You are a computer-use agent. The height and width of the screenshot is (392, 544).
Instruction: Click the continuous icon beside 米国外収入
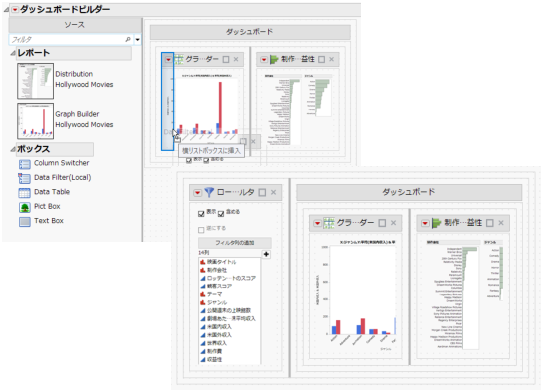203,335
